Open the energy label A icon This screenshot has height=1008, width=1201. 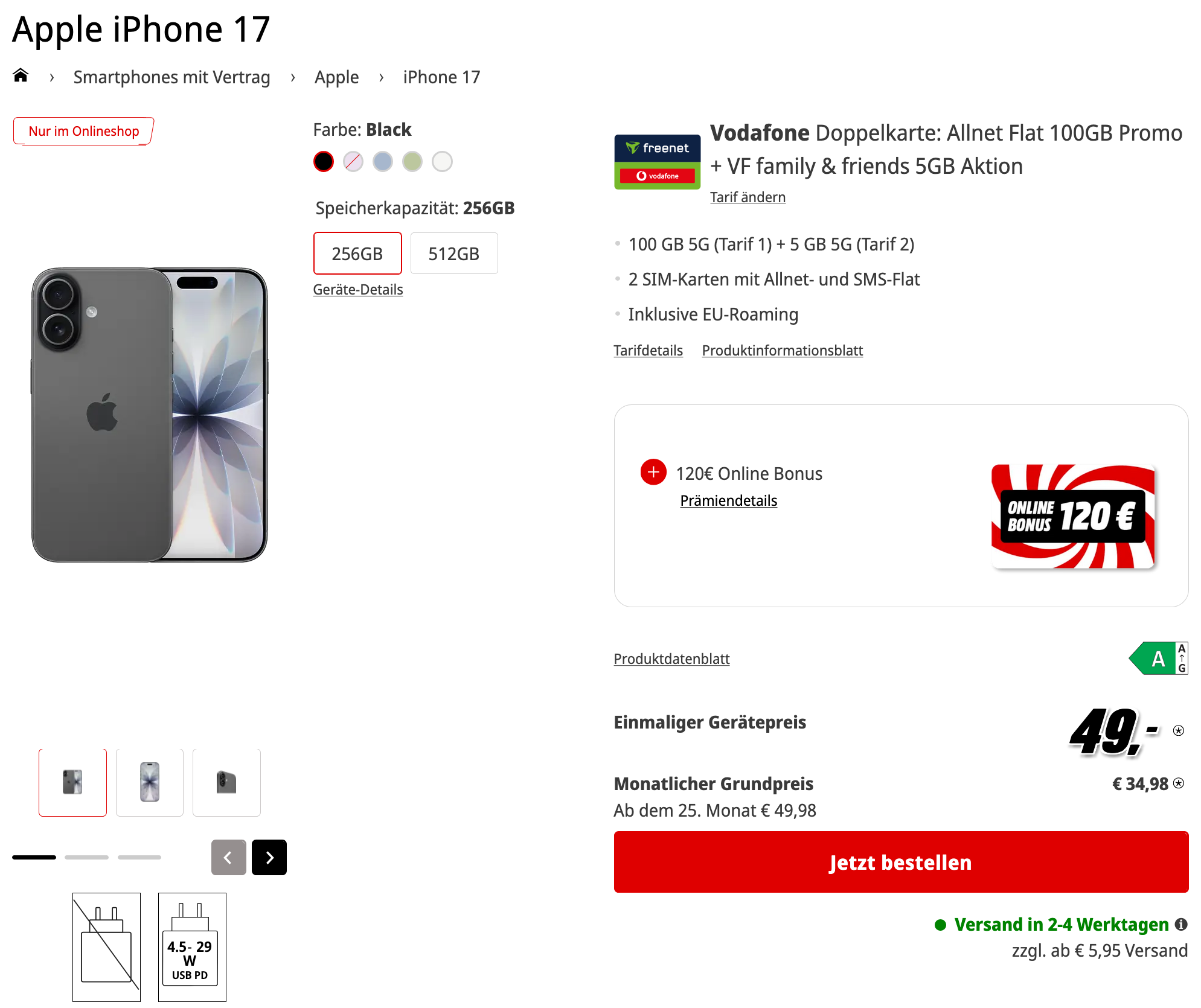pos(1158,659)
